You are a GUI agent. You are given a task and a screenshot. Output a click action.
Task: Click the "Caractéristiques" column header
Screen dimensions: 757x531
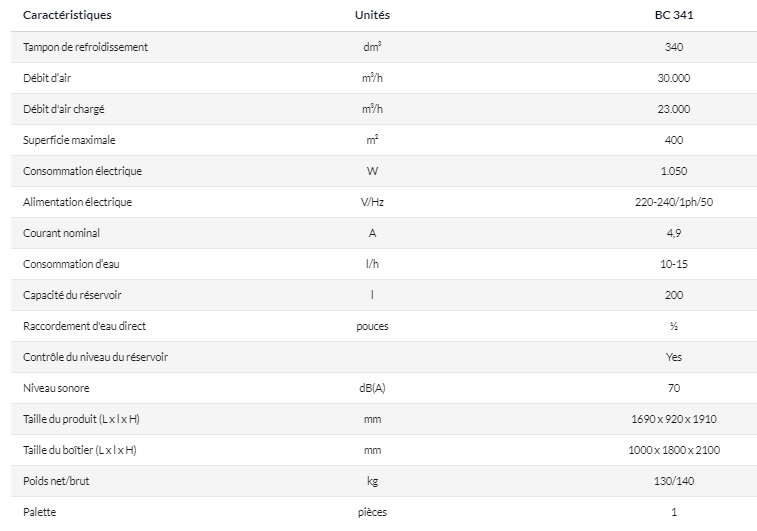click(67, 16)
